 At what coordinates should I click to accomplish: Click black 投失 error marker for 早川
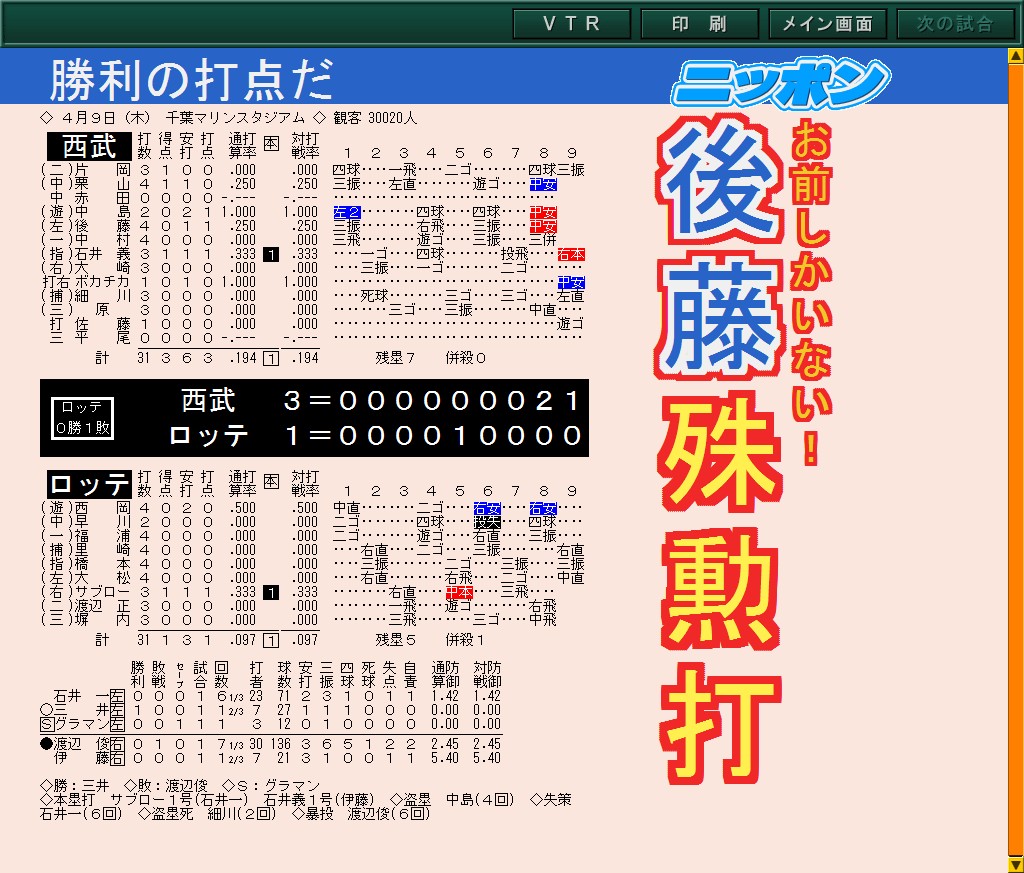(x=487, y=522)
